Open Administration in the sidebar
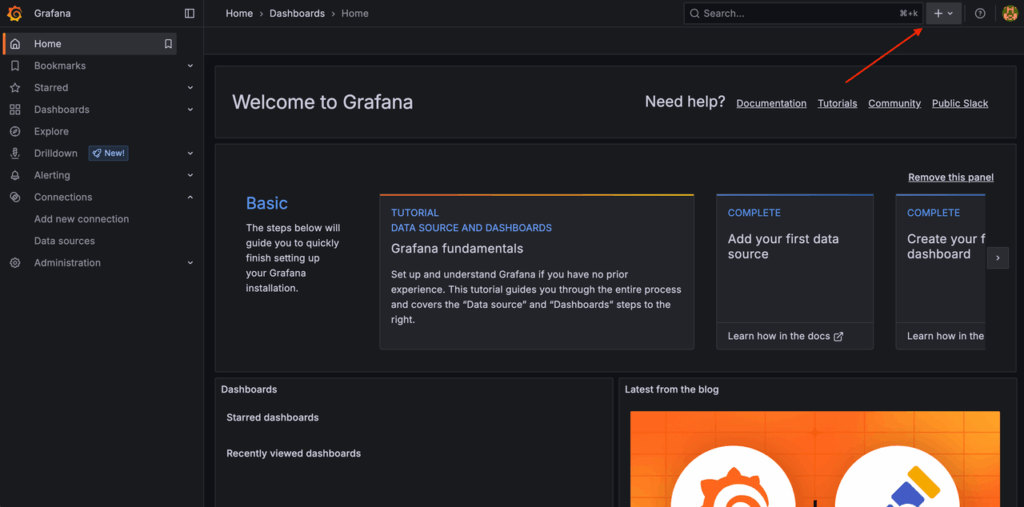Viewport: 1024px width, 507px height. [67, 263]
